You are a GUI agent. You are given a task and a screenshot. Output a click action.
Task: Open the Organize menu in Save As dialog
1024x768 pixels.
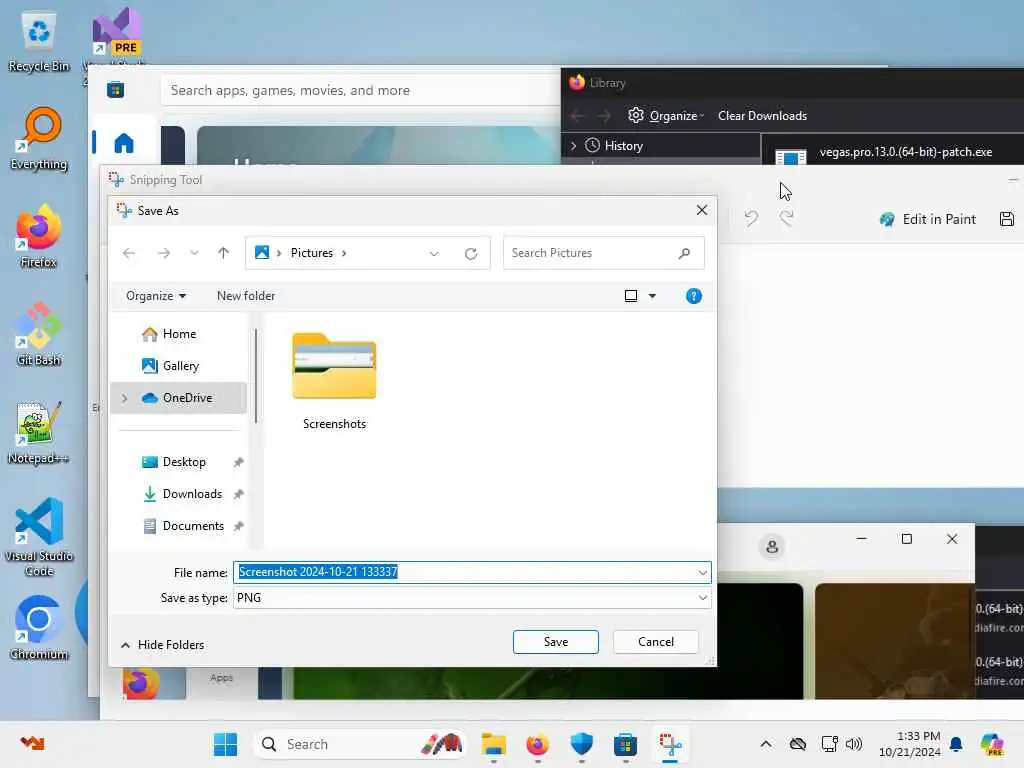[x=155, y=296]
